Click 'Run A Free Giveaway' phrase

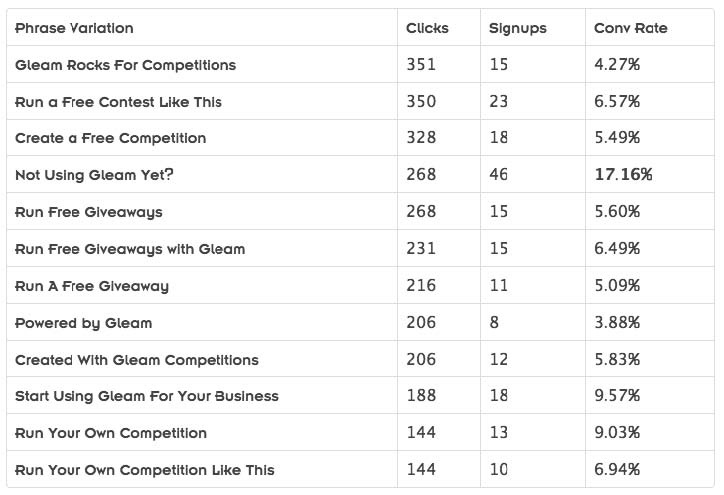(92, 286)
